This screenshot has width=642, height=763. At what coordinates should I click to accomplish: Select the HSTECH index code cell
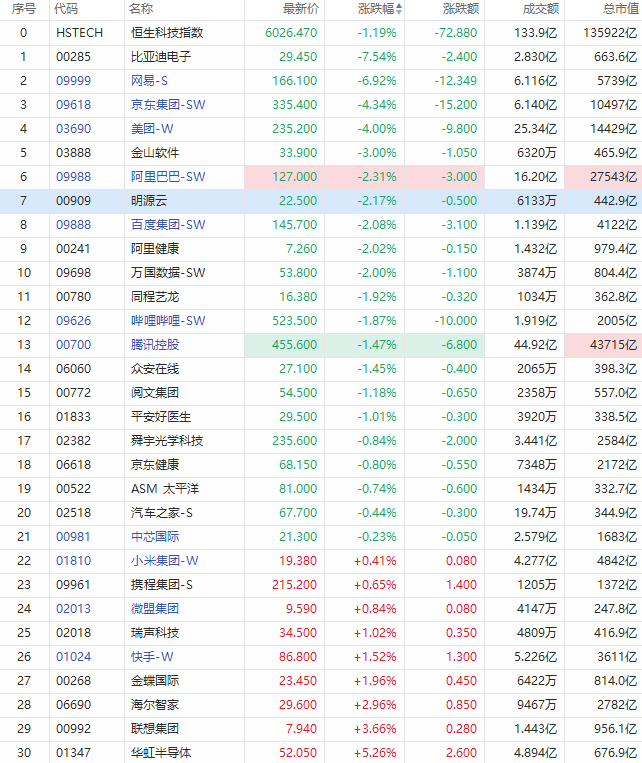pyautogui.click(x=79, y=33)
